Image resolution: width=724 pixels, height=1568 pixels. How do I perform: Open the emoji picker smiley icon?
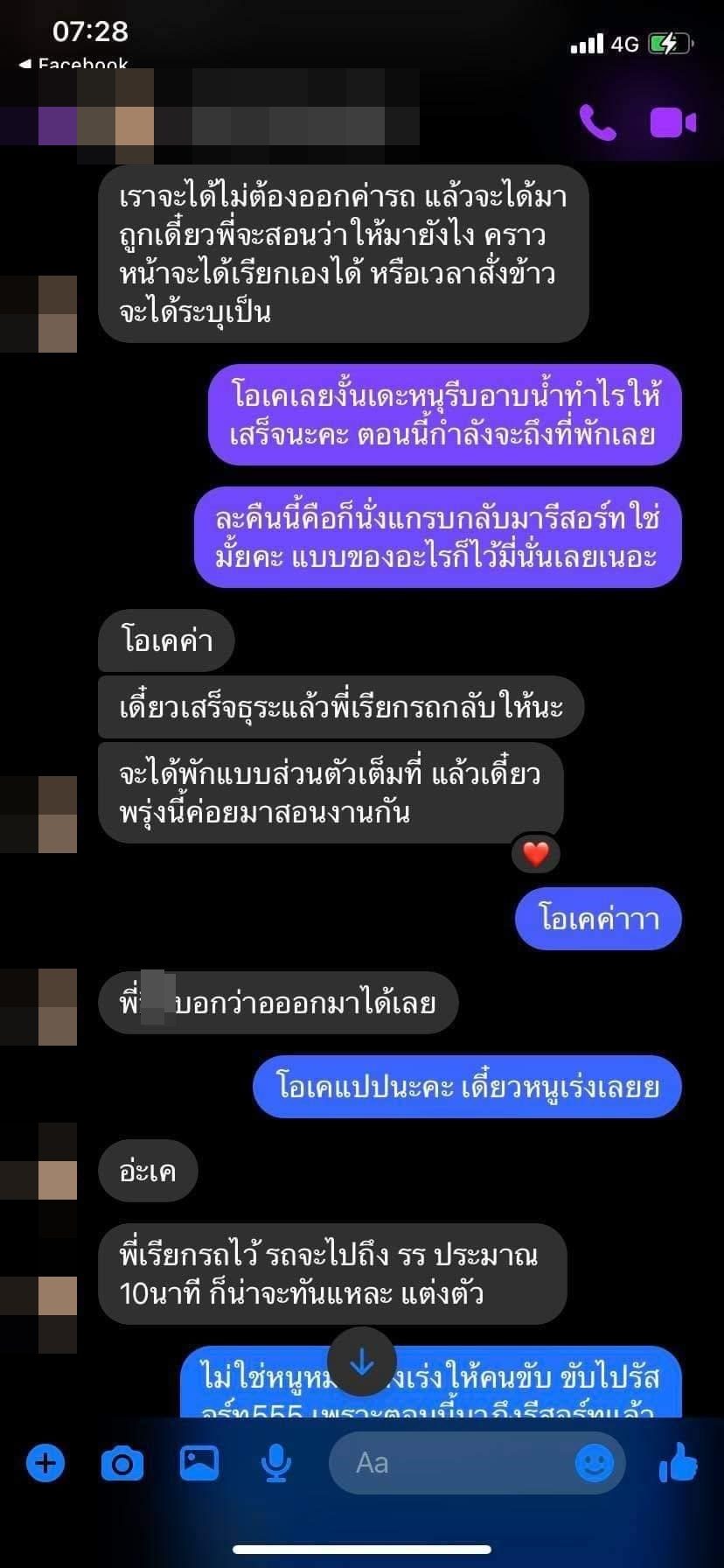(x=595, y=1462)
